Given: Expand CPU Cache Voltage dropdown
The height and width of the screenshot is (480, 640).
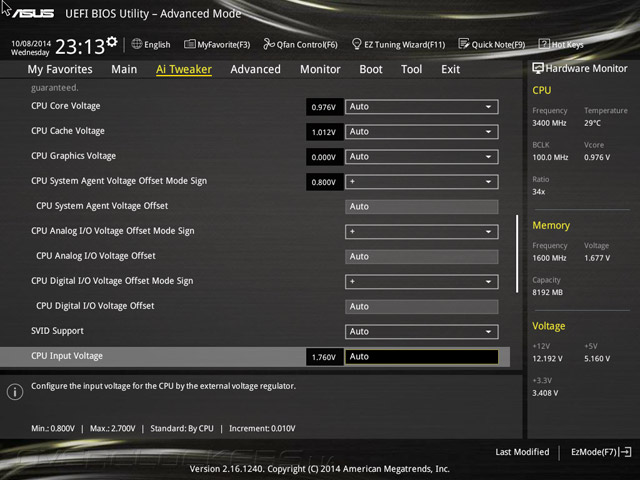Looking at the screenshot, I should click(422, 132).
